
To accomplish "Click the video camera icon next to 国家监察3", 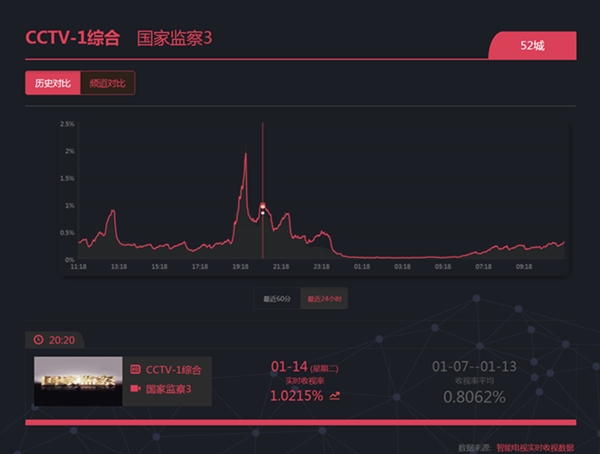I will coord(135,388).
